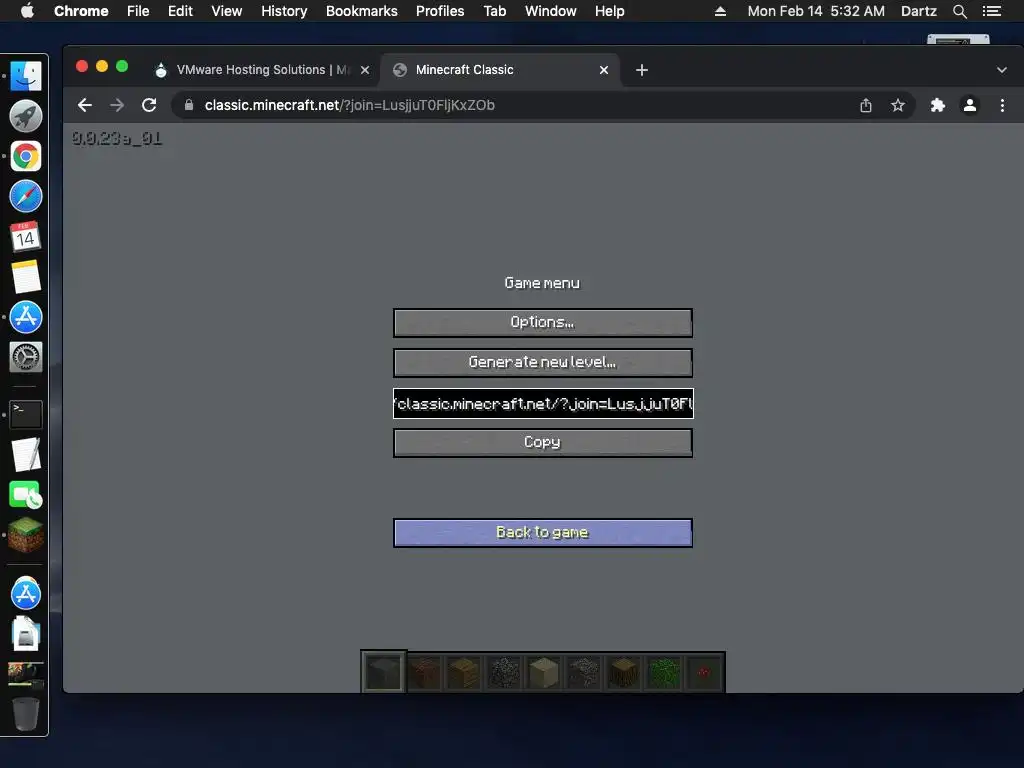Click the Chrome icon in the dock
This screenshot has height=768, width=1024.
click(x=25, y=157)
